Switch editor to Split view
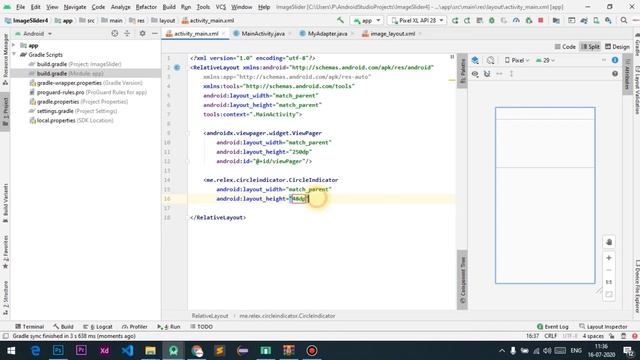 590,47
